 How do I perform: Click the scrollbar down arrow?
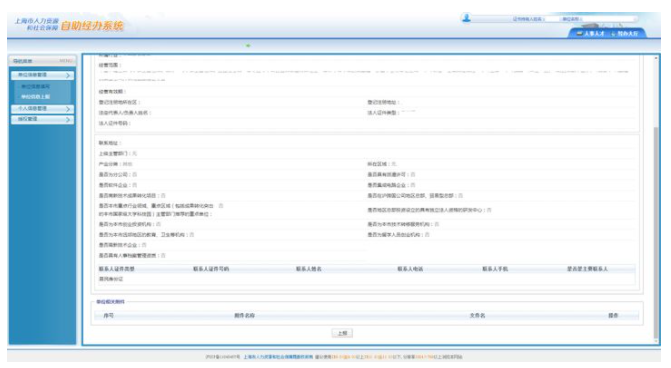(x=656, y=341)
